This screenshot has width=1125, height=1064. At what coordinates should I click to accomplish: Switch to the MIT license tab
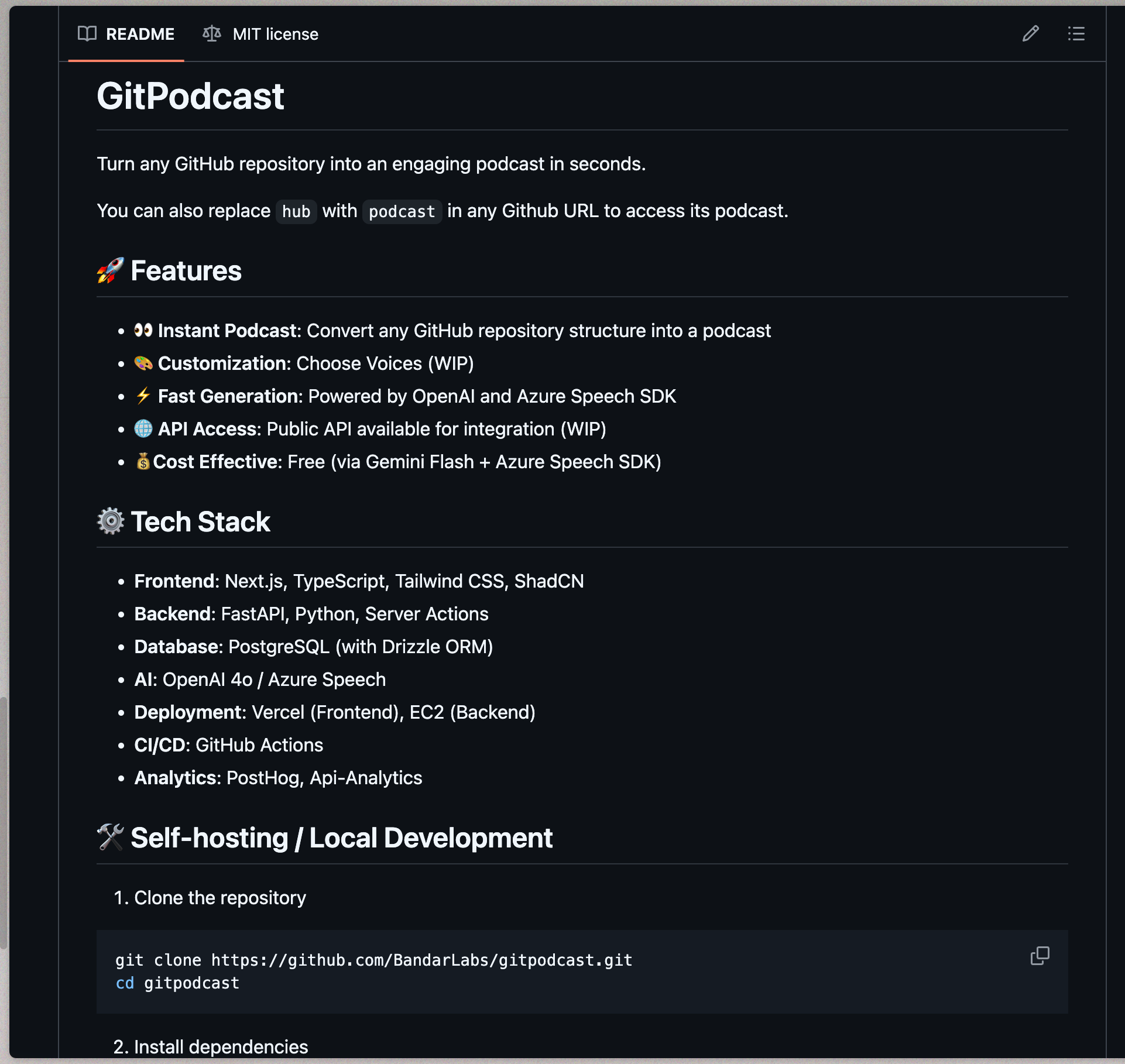(260, 34)
